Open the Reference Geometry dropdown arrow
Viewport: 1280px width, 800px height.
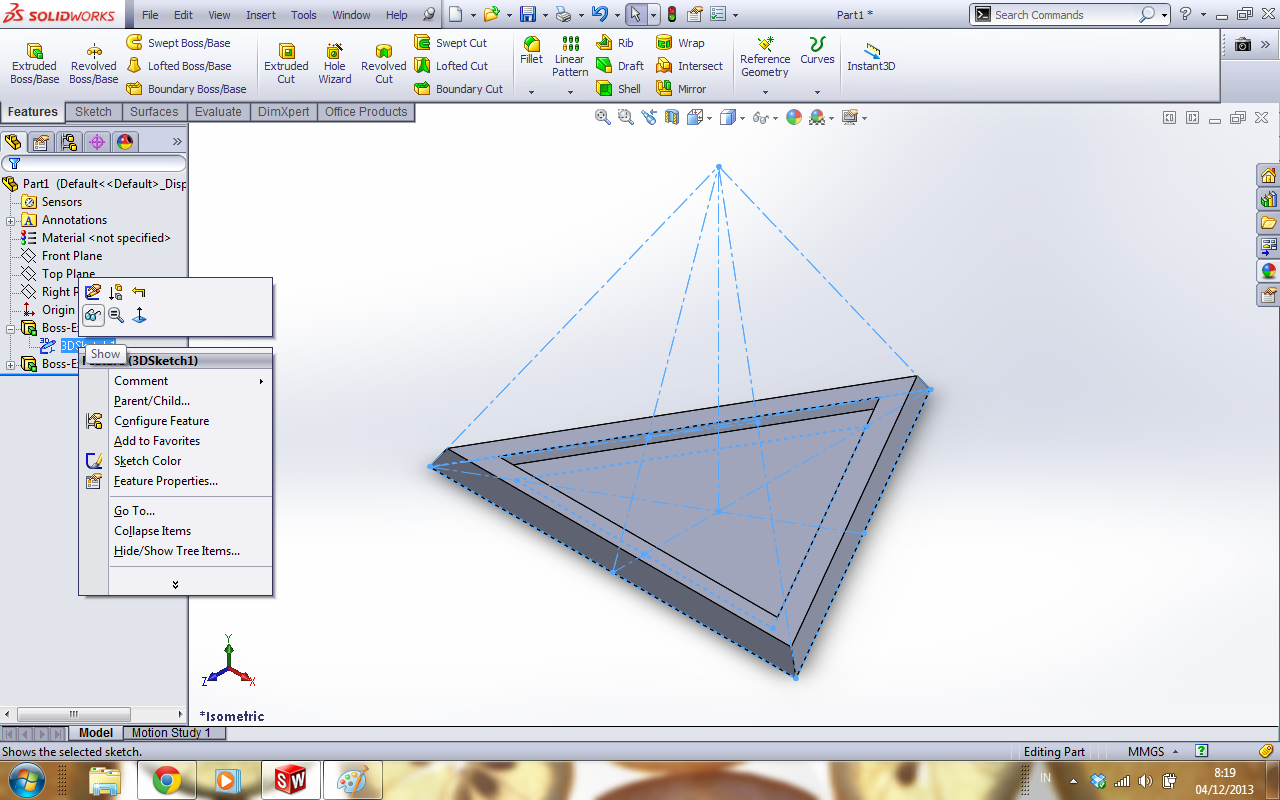pyautogui.click(x=765, y=92)
